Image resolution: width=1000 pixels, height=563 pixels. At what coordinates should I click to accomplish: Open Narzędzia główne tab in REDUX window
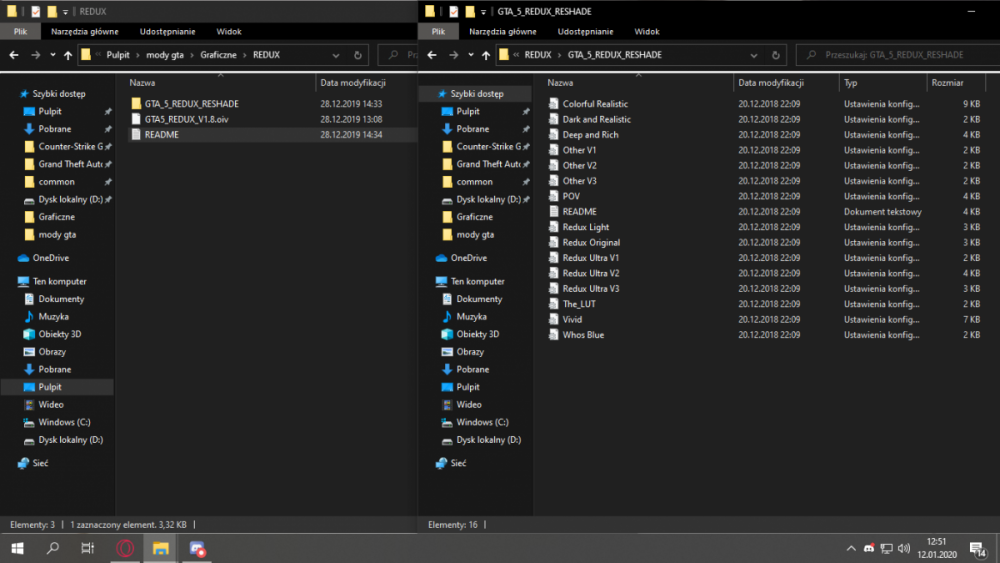(x=85, y=31)
